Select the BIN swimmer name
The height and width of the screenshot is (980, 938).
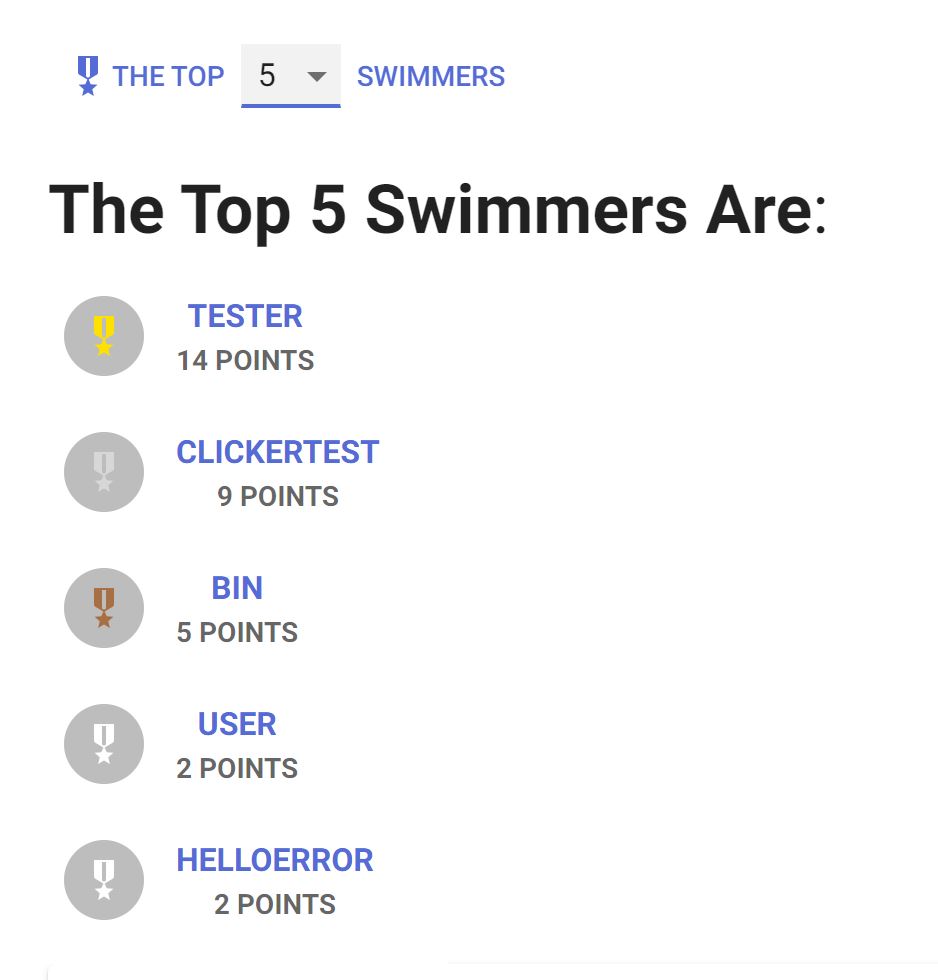[237, 588]
